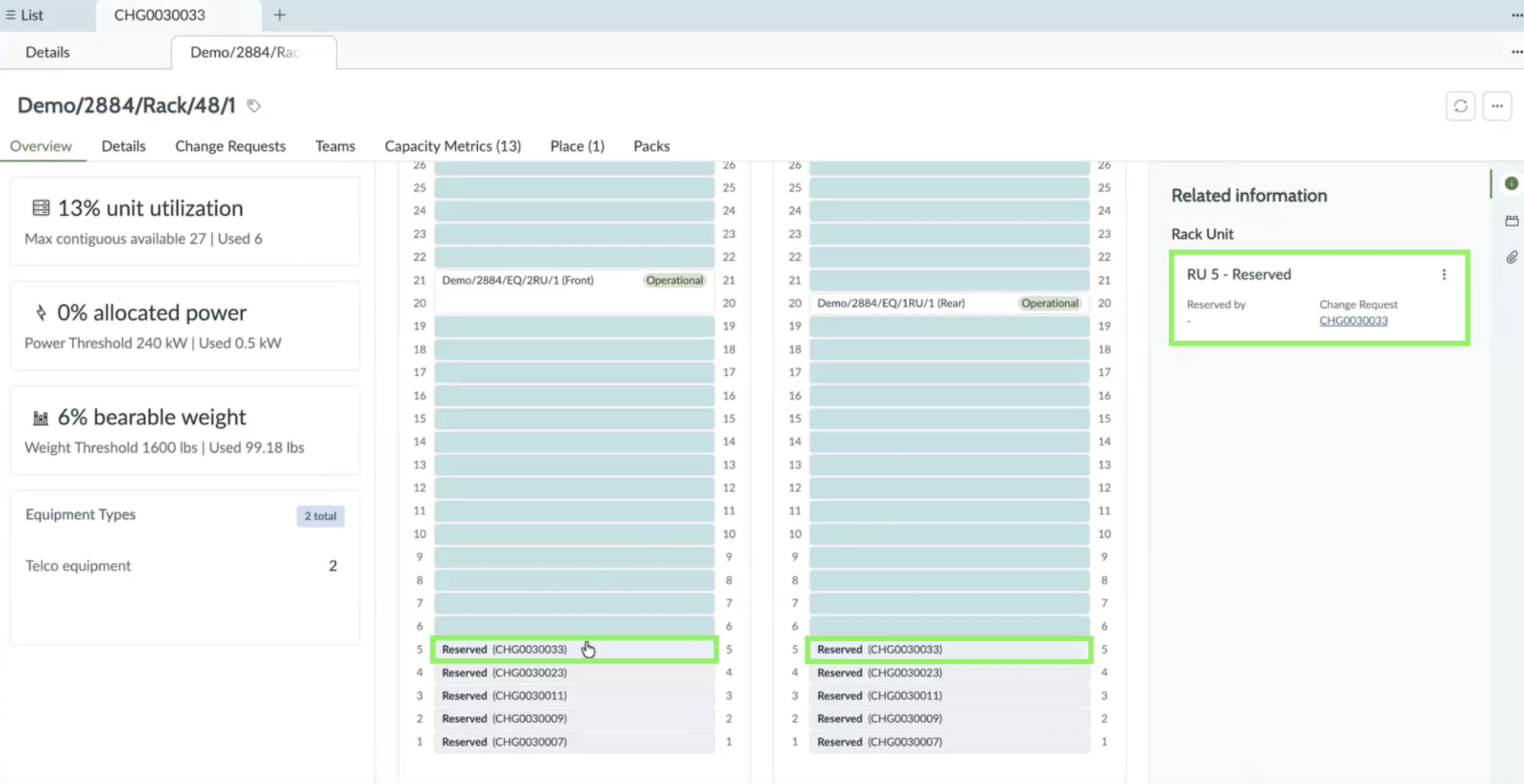Open the calendar sidebar icon
This screenshot has height=784, width=1524.
(x=1511, y=221)
